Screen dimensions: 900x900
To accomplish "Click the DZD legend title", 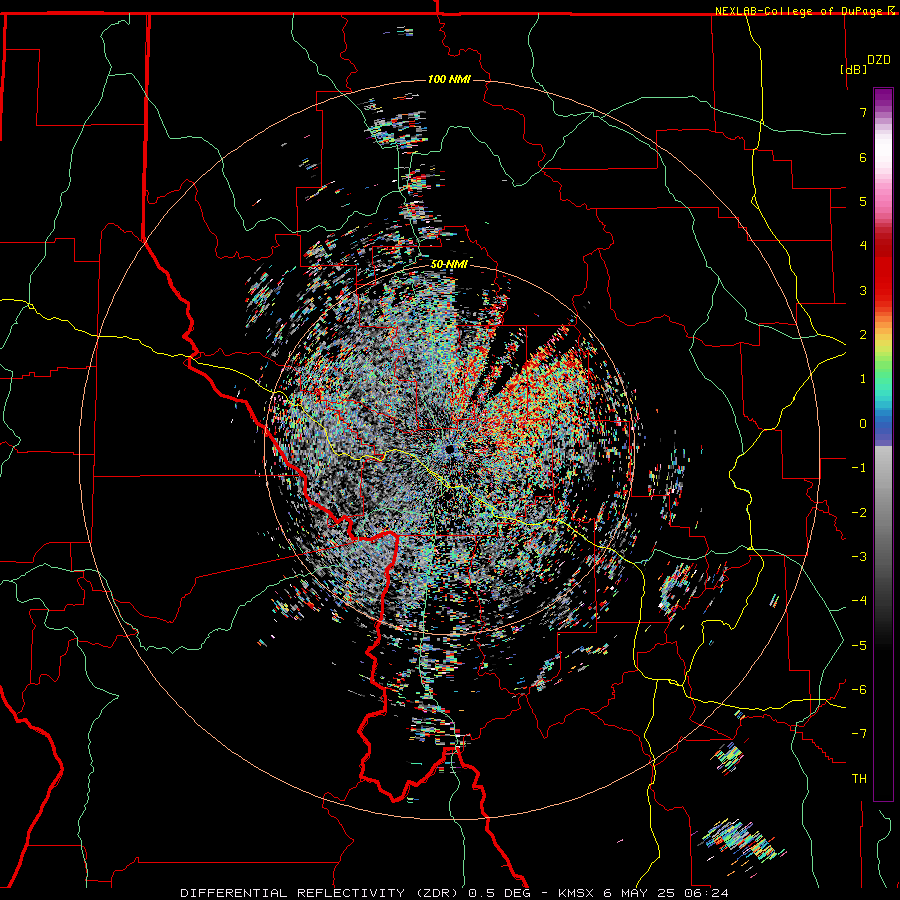I will tap(879, 60).
